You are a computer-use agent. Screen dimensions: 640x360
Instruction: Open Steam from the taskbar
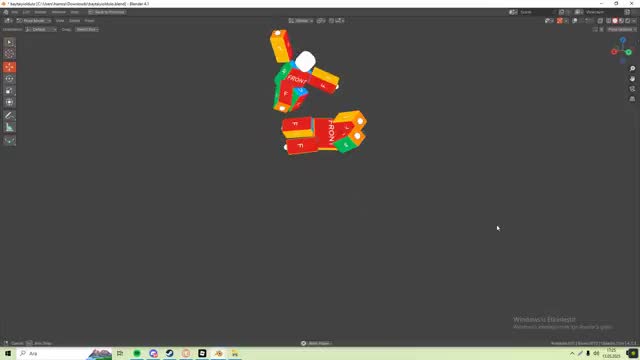point(169,353)
